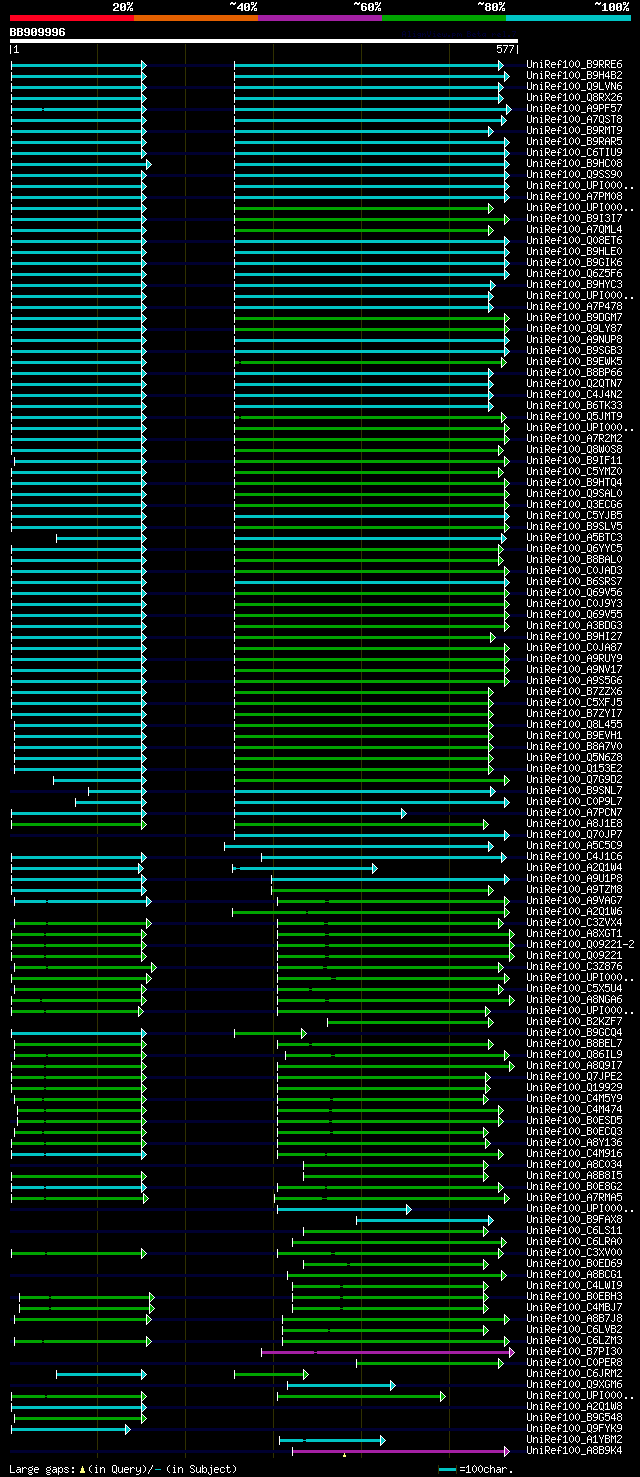This screenshot has height=1477, width=640.
Task: Pick the entry UniRef100_A9NUP8
Action: tap(574, 340)
